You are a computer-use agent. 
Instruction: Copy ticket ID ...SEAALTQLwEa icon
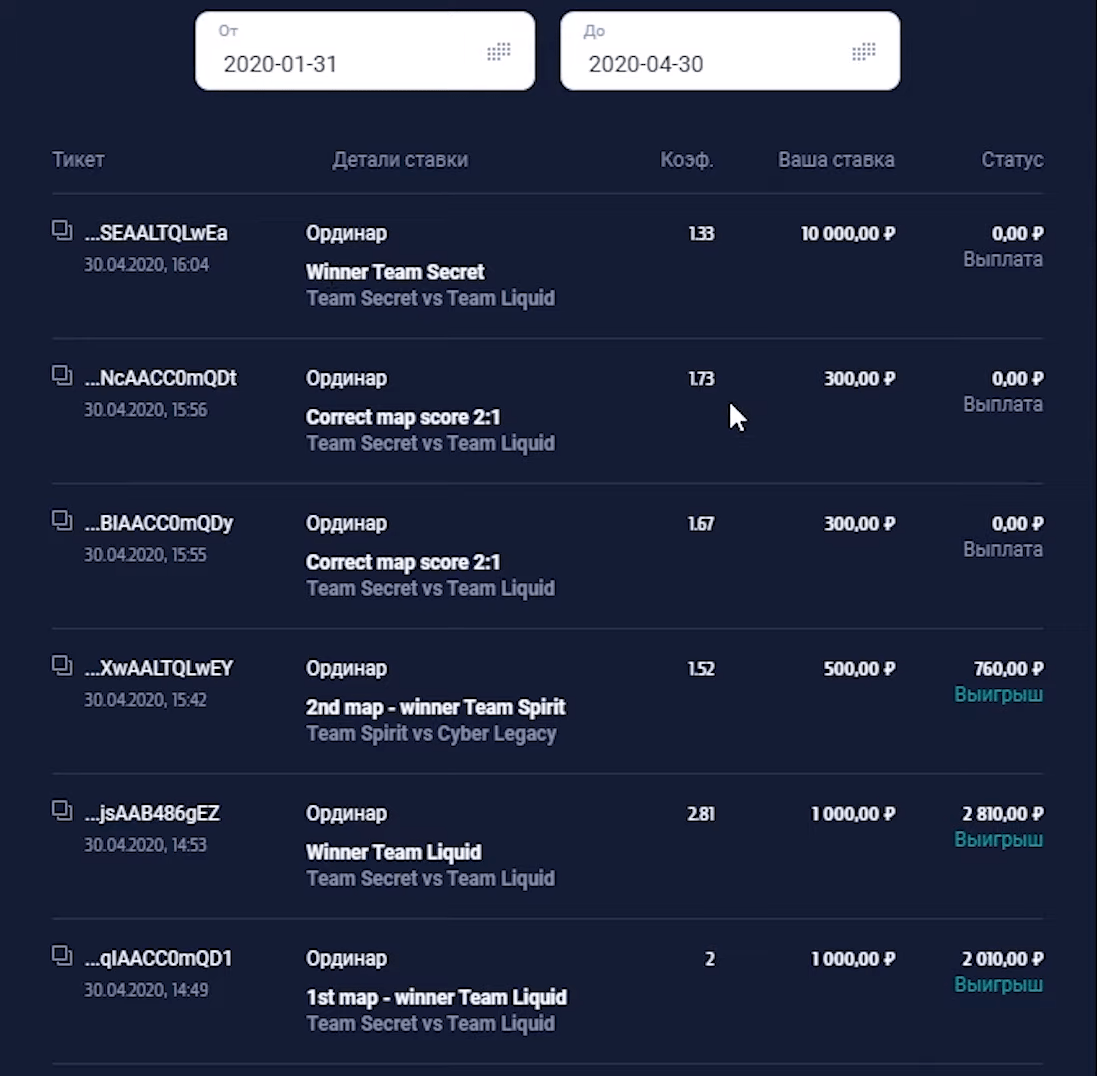coord(62,229)
